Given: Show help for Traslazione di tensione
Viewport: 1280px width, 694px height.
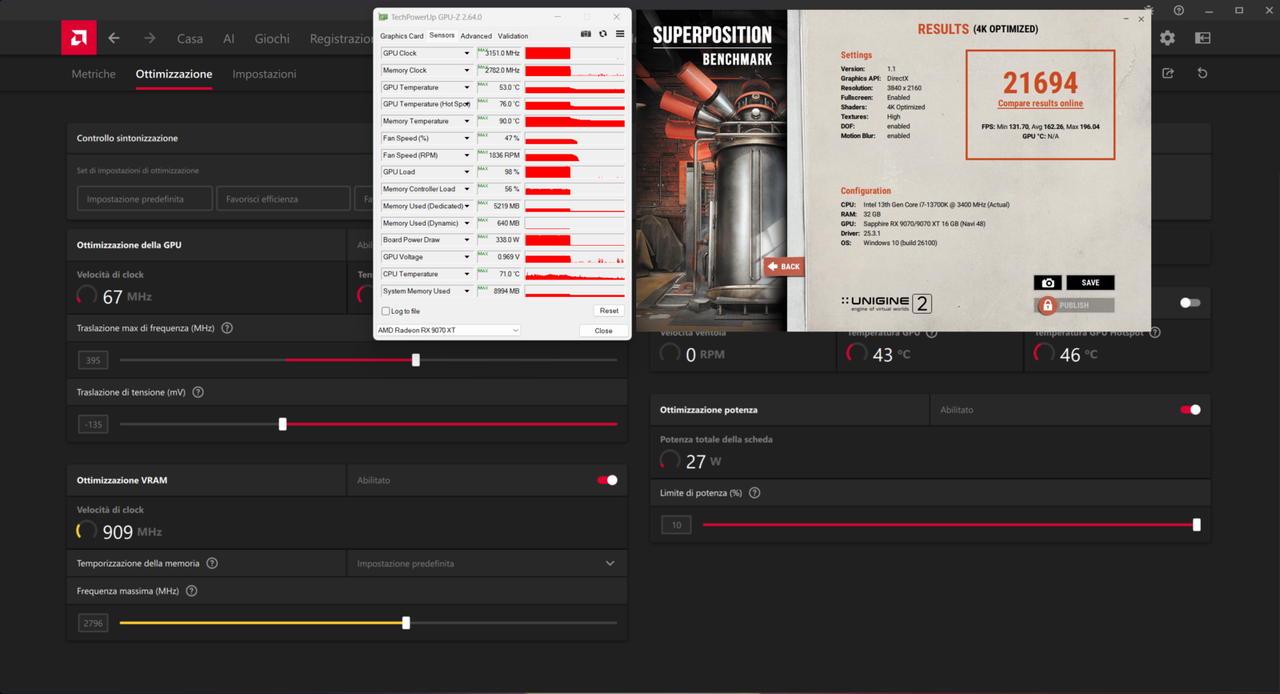Looking at the screenshot, I should click(198, 392).
